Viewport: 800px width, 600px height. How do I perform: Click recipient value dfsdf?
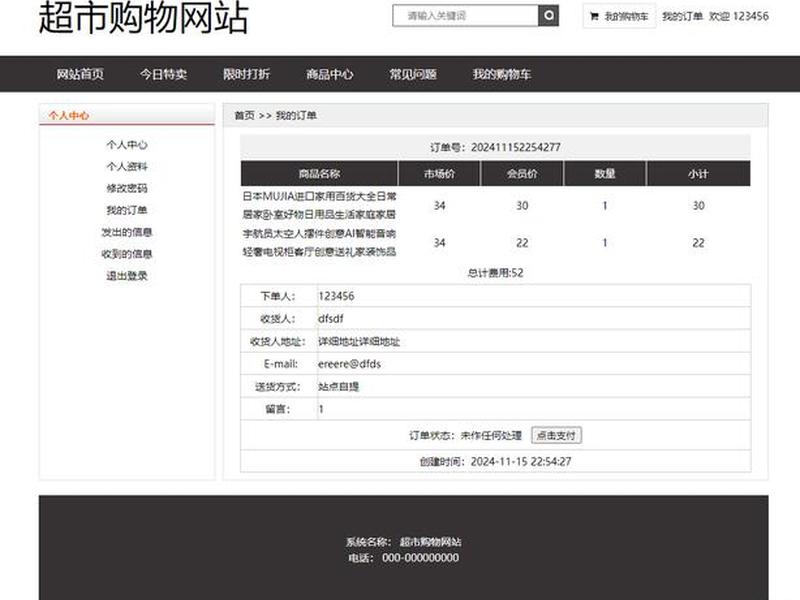331,318
